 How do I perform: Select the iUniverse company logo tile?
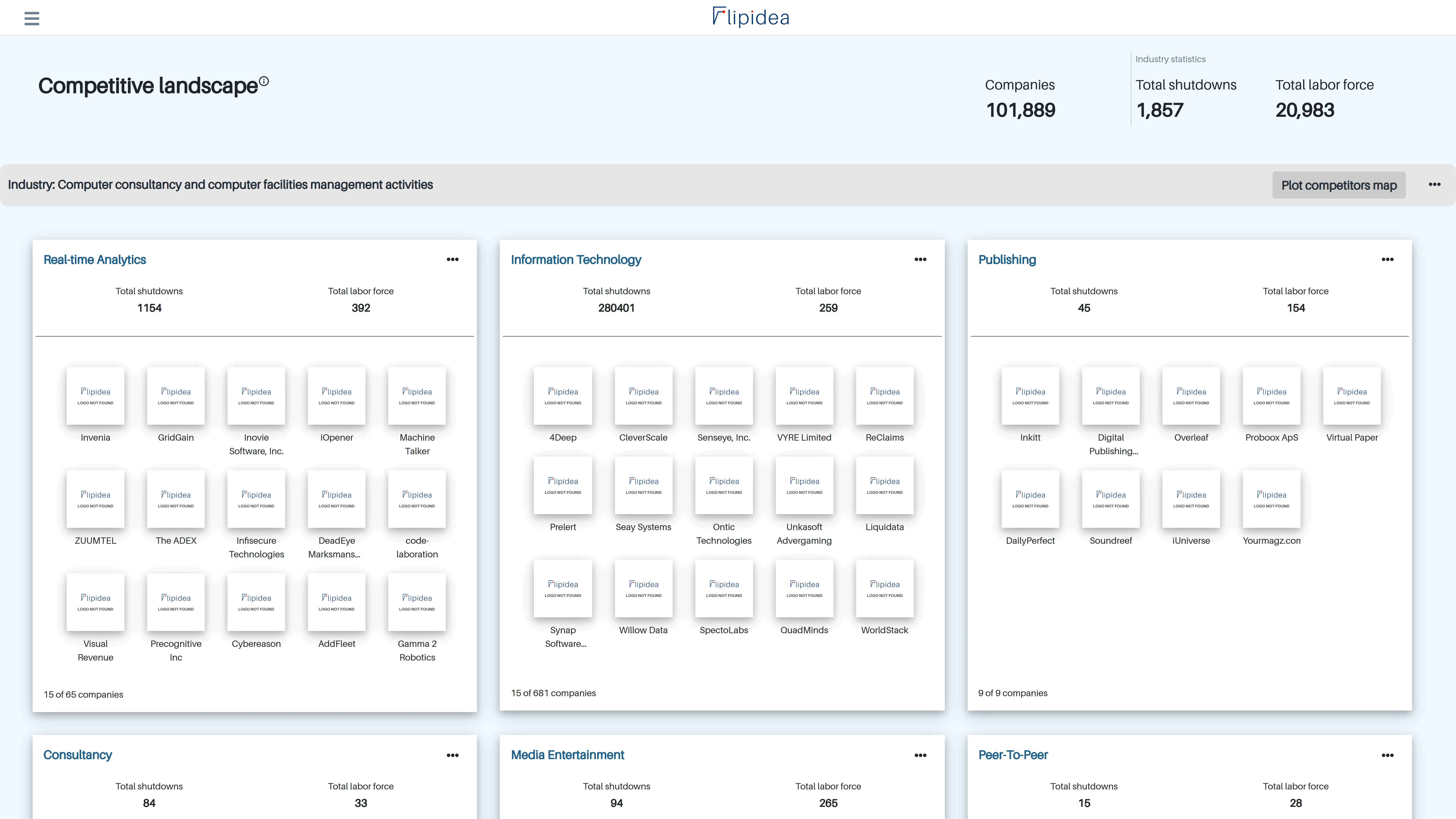tap(1191, 499)
